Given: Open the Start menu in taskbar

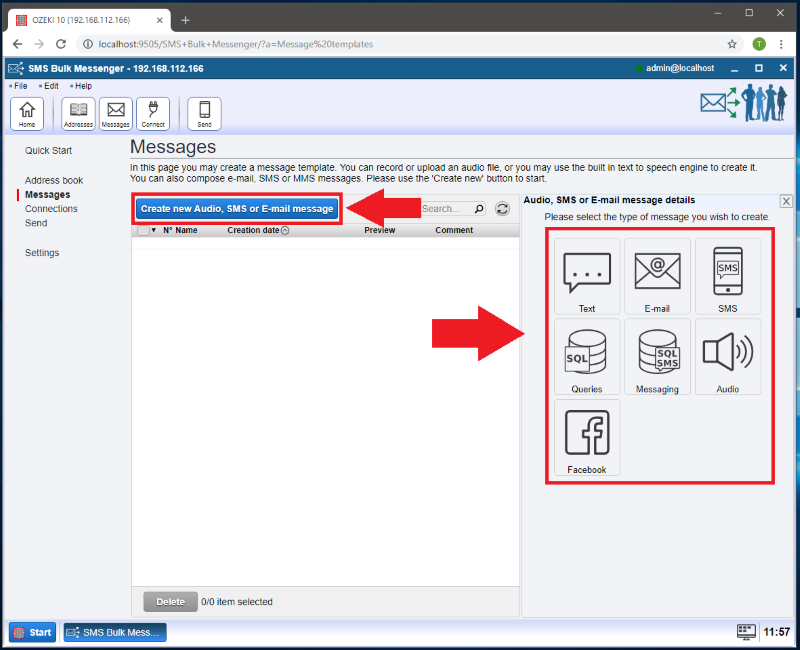Looking at the screenshot, I should click(33, 632).
